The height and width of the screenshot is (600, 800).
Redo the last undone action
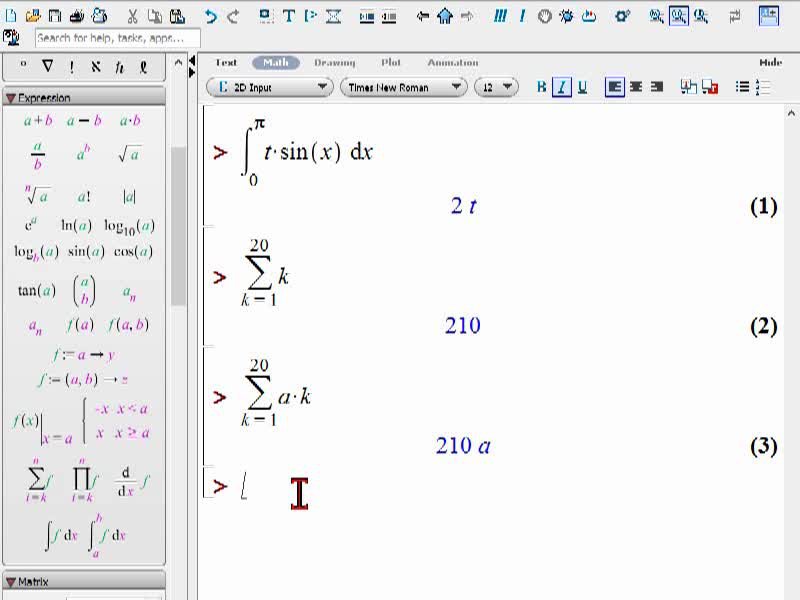pyautogui.click(x=233, y=17)
